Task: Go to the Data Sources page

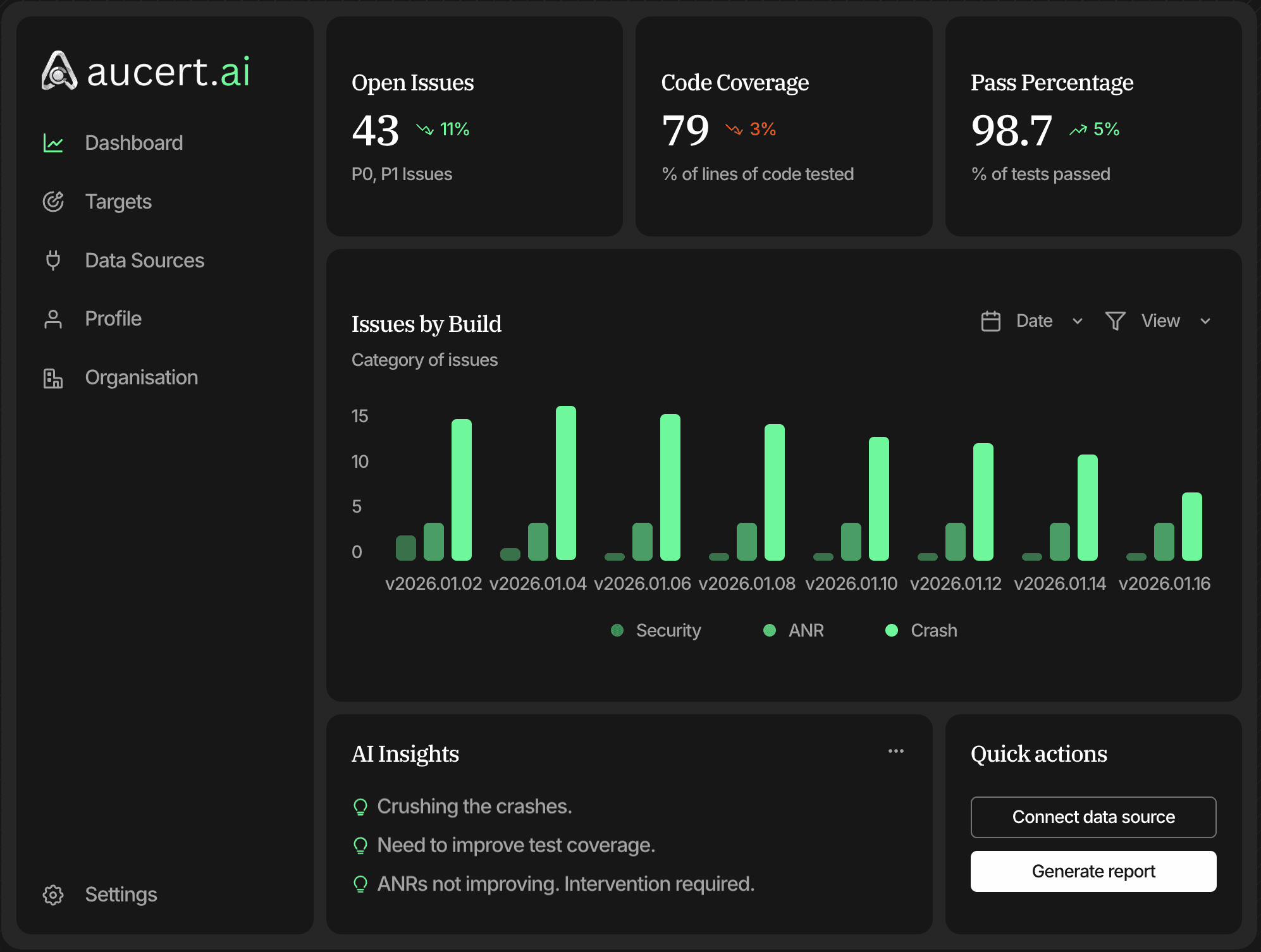Action: point(144,260)
